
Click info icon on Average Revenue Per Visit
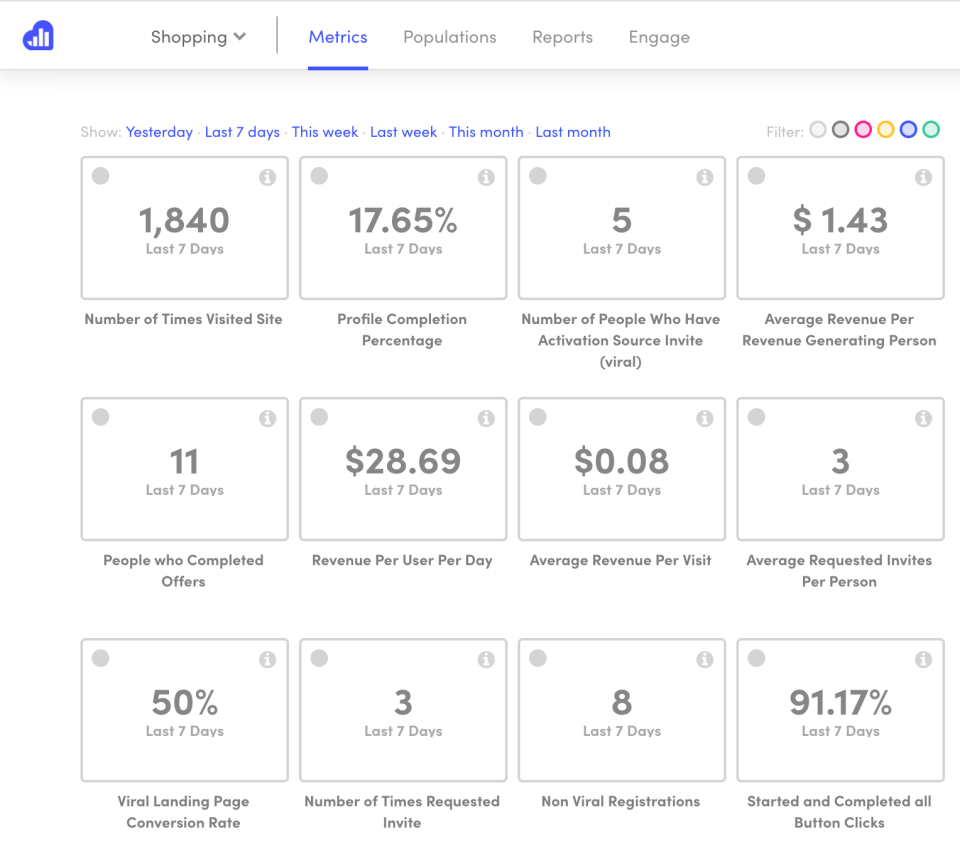(704, 418)
